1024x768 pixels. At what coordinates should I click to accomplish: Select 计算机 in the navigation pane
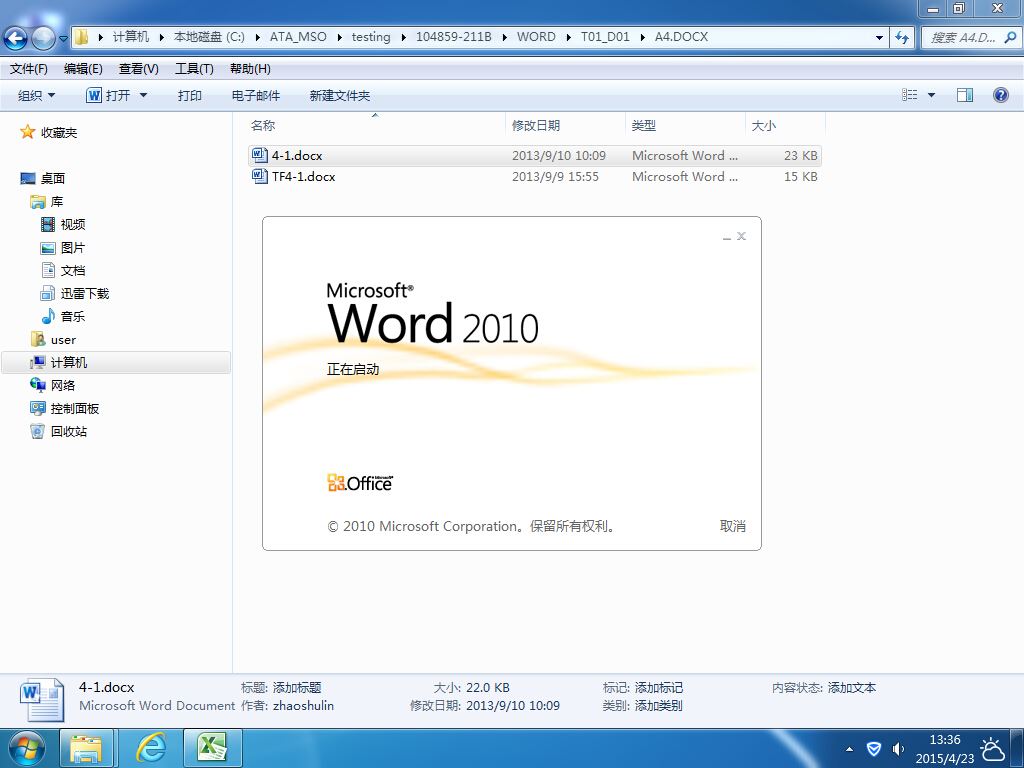[x=116, y=362]
